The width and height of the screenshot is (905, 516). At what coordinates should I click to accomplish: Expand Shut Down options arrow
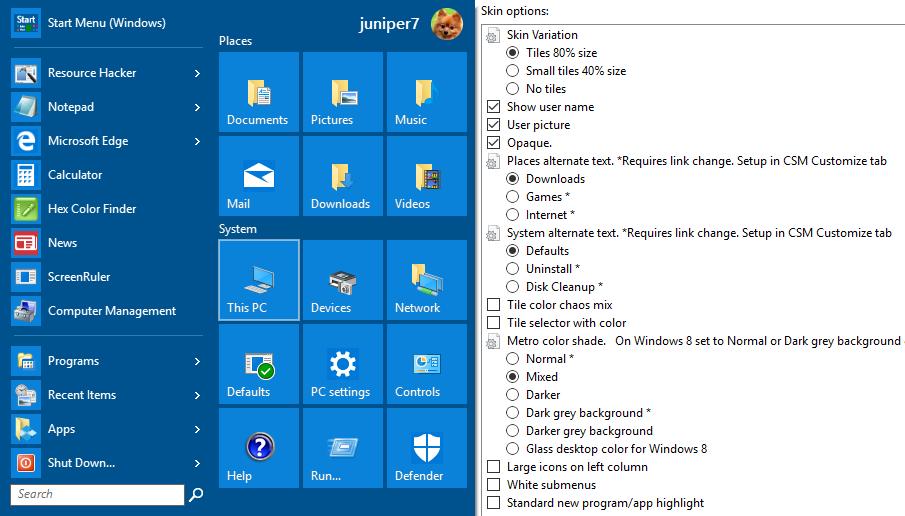click(197, 463)
